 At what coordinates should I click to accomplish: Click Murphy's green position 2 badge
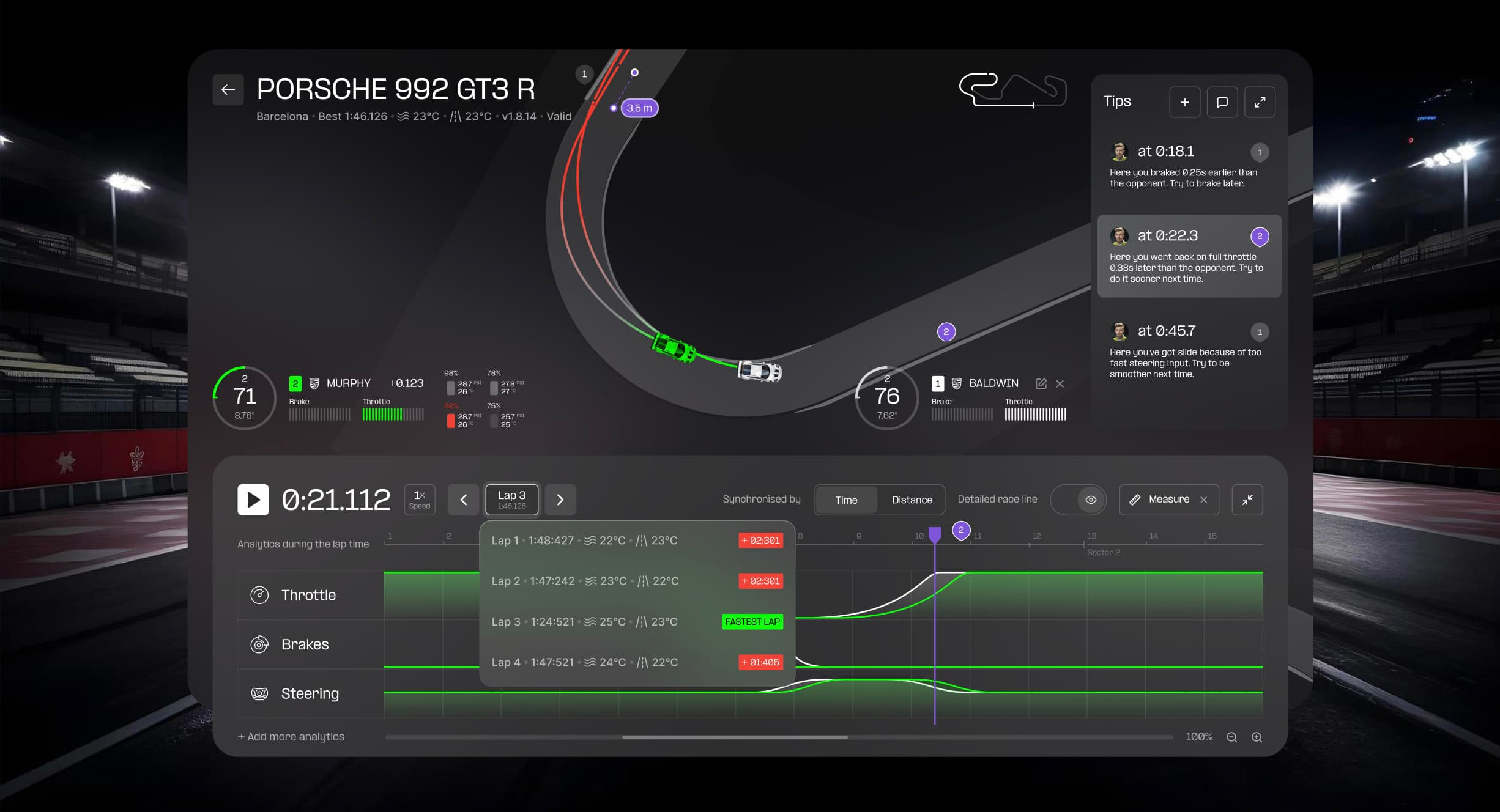pyautogui.click(x=295, y=383)
